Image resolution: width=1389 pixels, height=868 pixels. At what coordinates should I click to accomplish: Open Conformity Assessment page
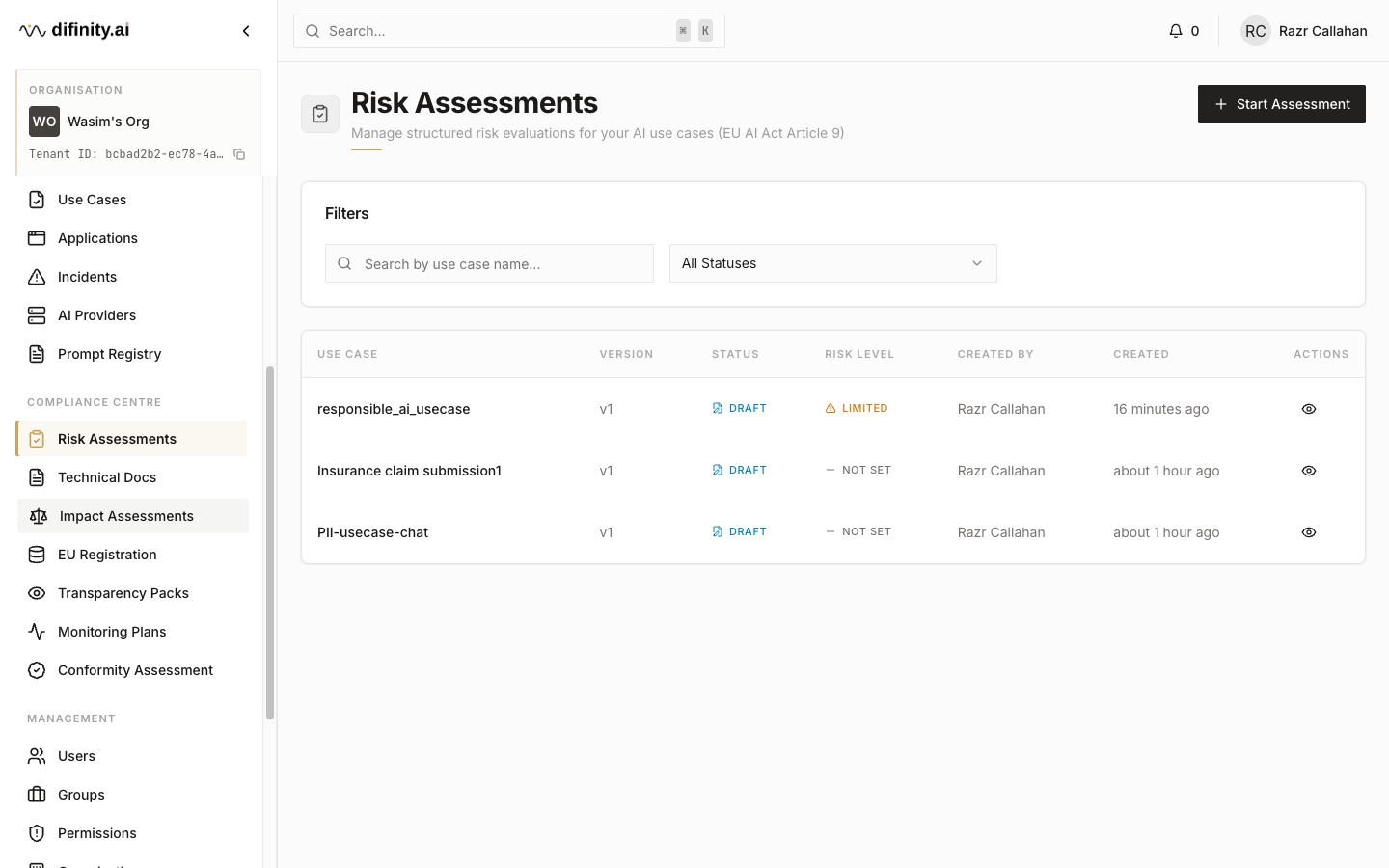coord(132,670)
